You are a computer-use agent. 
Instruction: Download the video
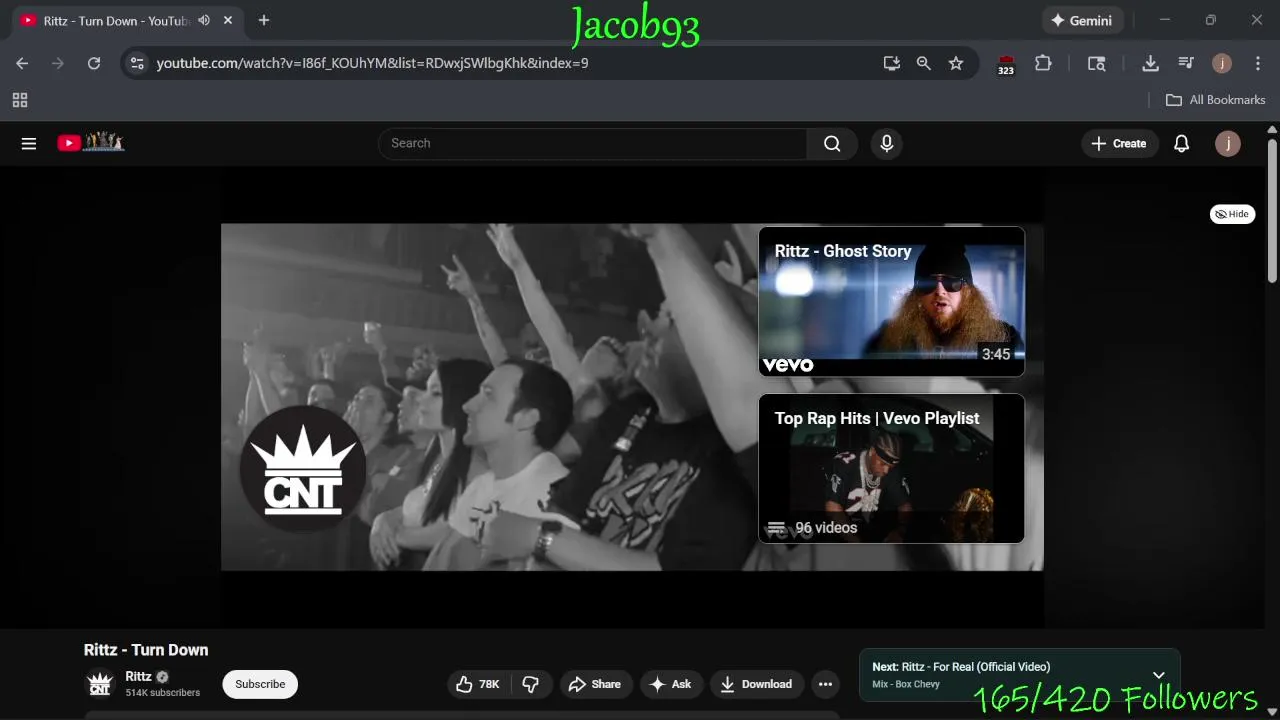click(x=756, y=684)
